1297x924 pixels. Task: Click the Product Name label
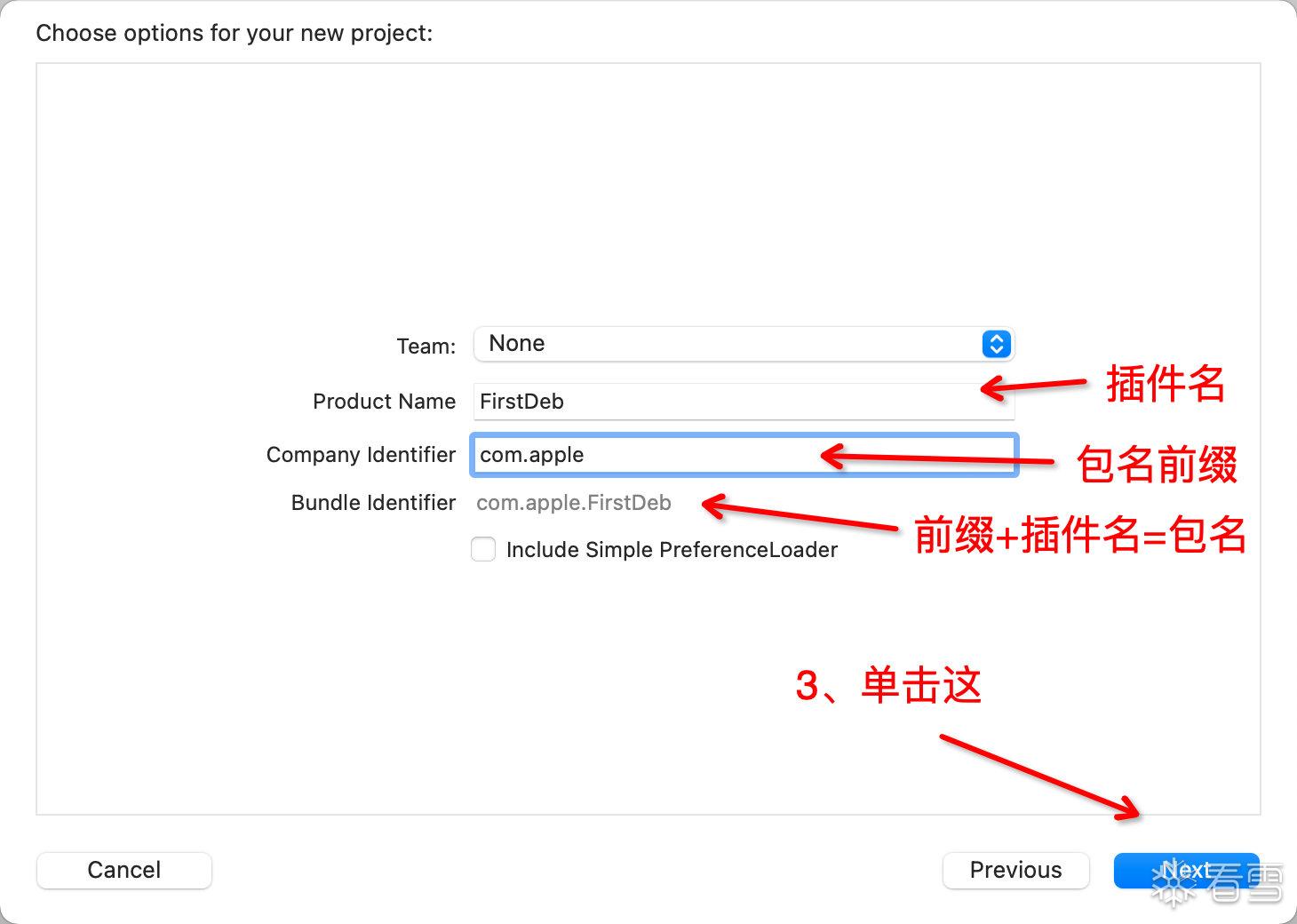(384, 402)
